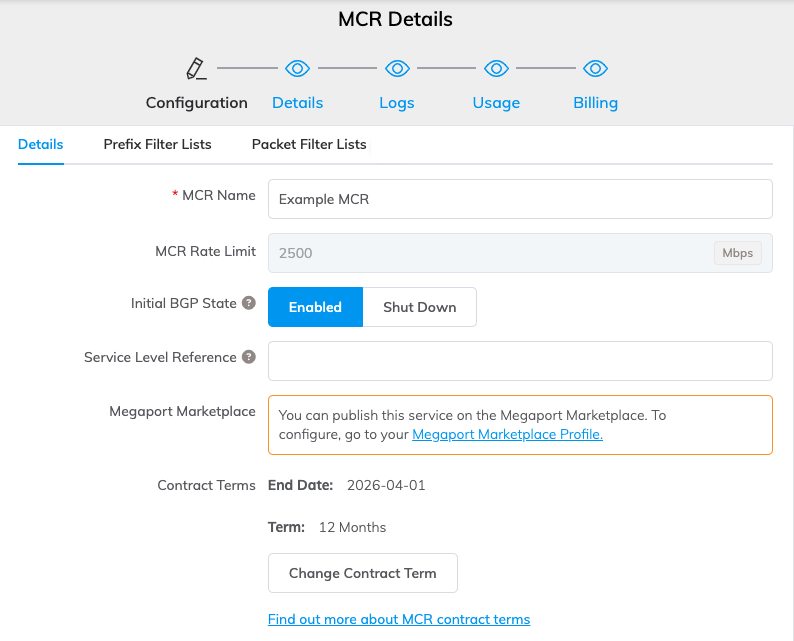This screenshot has width=794, height=641.
Task: Set Initial BGP State to Shut Down
Action: [419, 307]
